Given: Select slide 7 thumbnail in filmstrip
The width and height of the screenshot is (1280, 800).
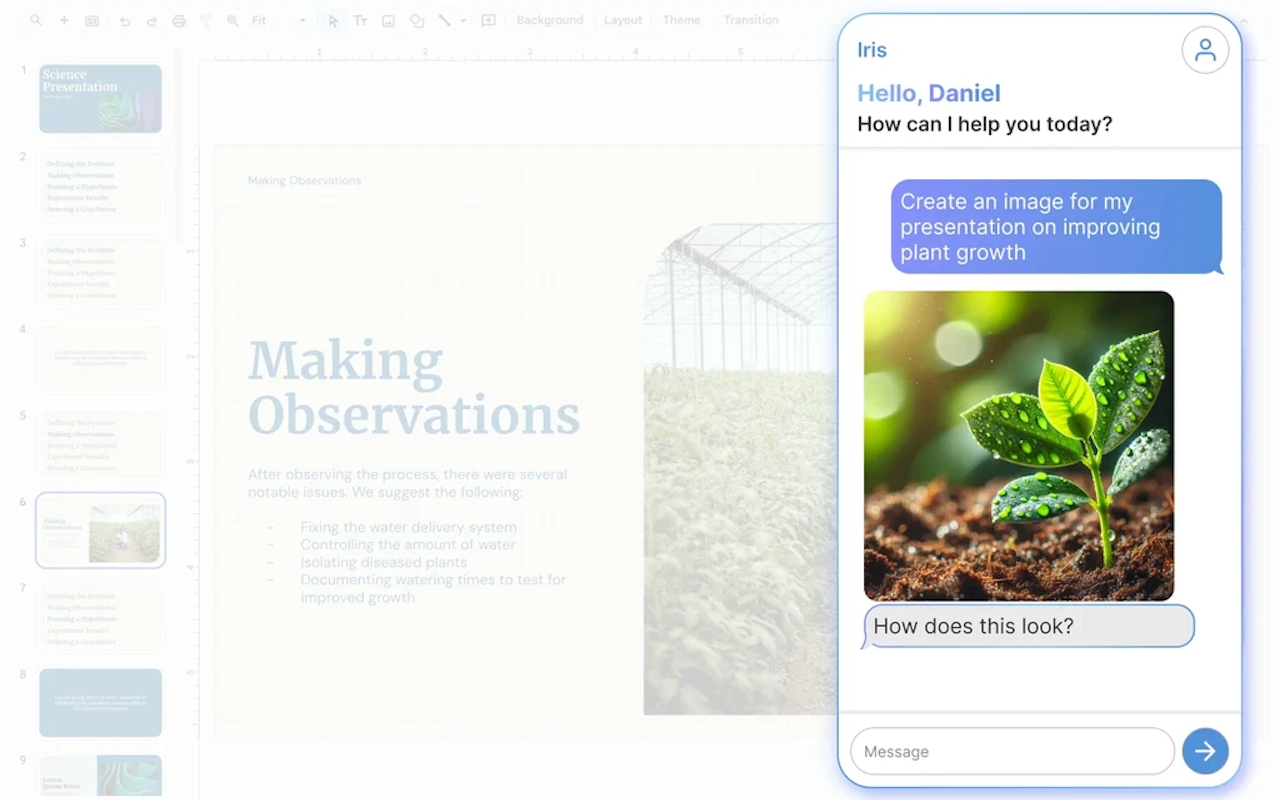Looking at the screenshot, I should (100, 617).
